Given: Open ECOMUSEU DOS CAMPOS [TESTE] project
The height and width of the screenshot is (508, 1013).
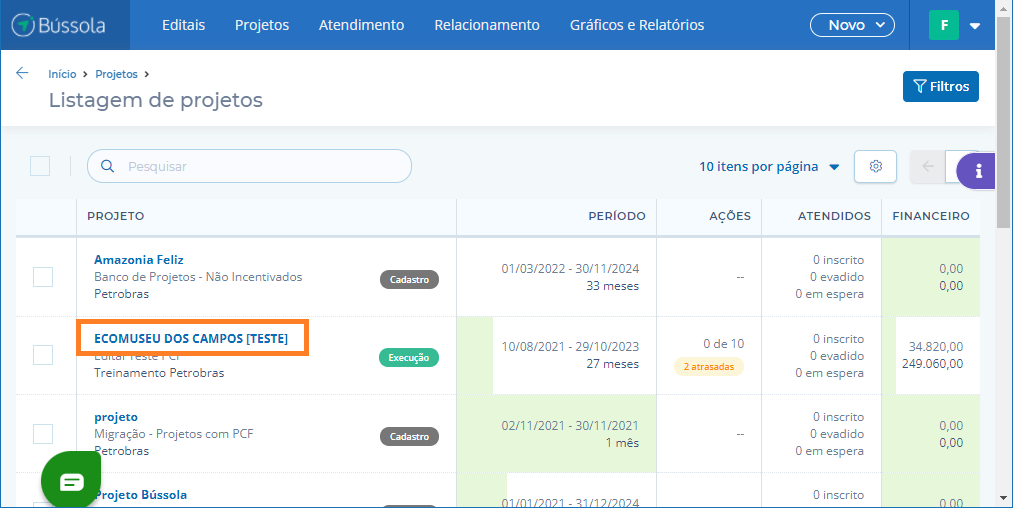Looking at the screenshot, I should click(191, 339).
